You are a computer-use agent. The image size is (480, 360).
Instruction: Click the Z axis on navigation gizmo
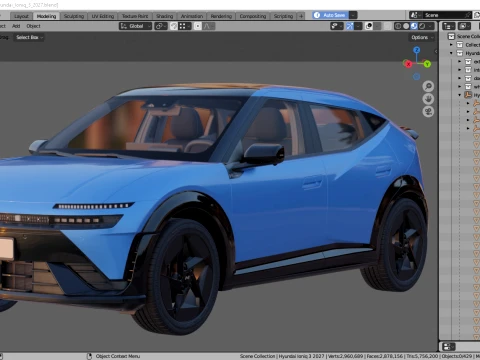417,50
